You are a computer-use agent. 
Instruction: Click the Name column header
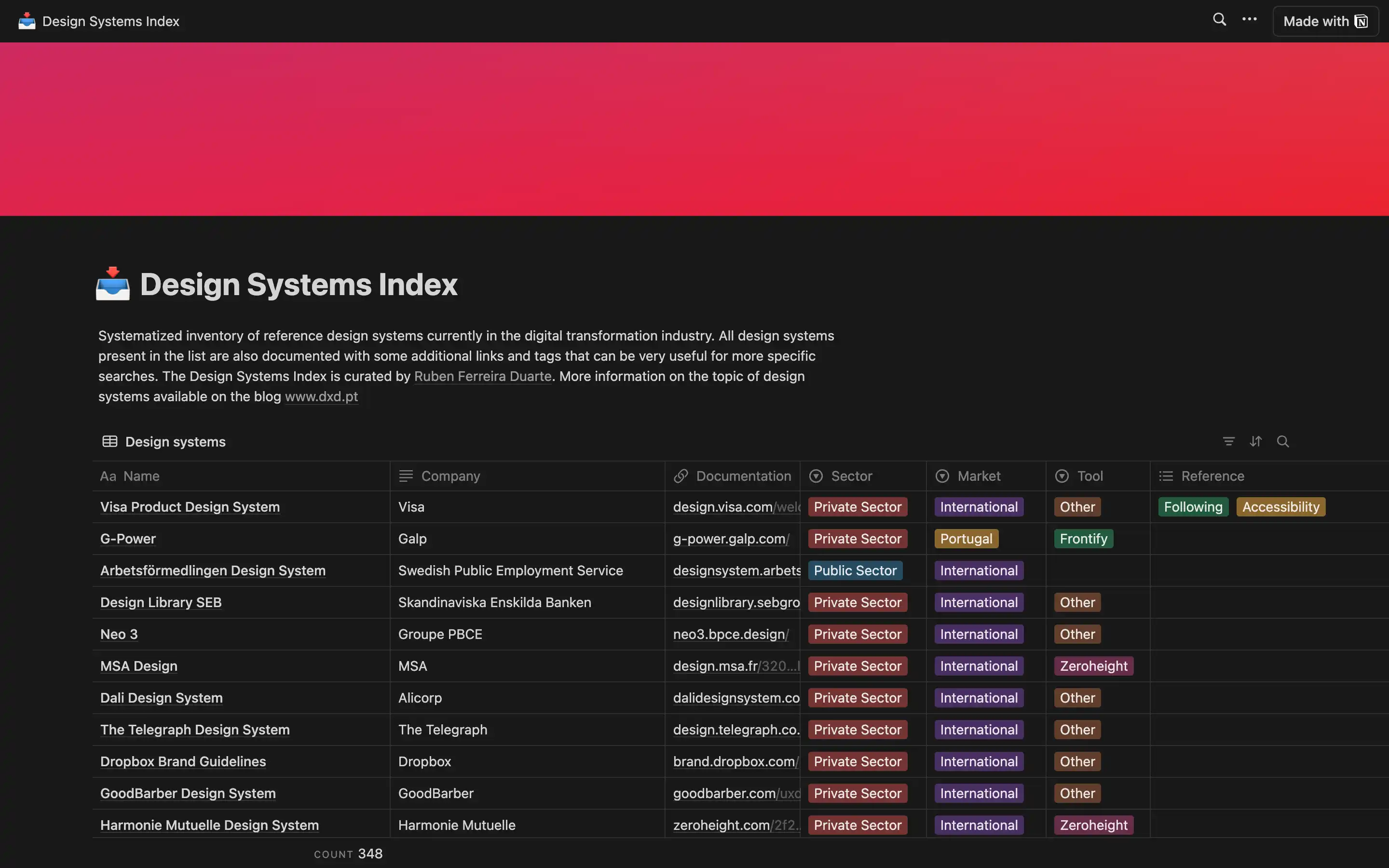pos(241,476)
